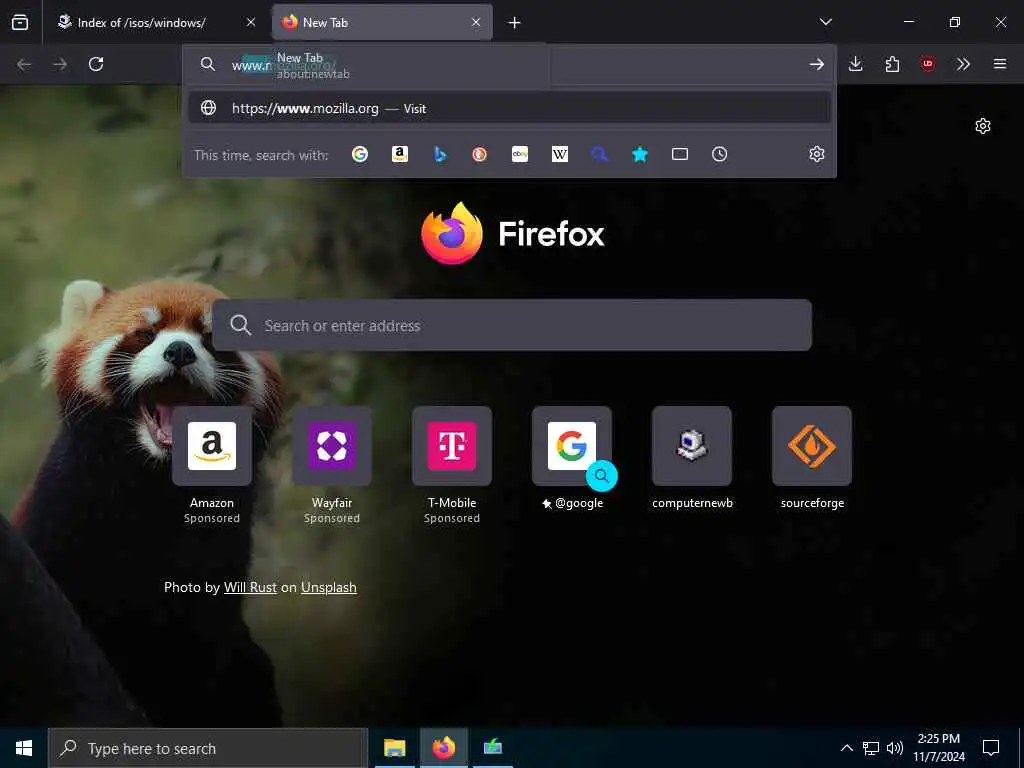Close the New Tab tab

(x=476, y=22)
